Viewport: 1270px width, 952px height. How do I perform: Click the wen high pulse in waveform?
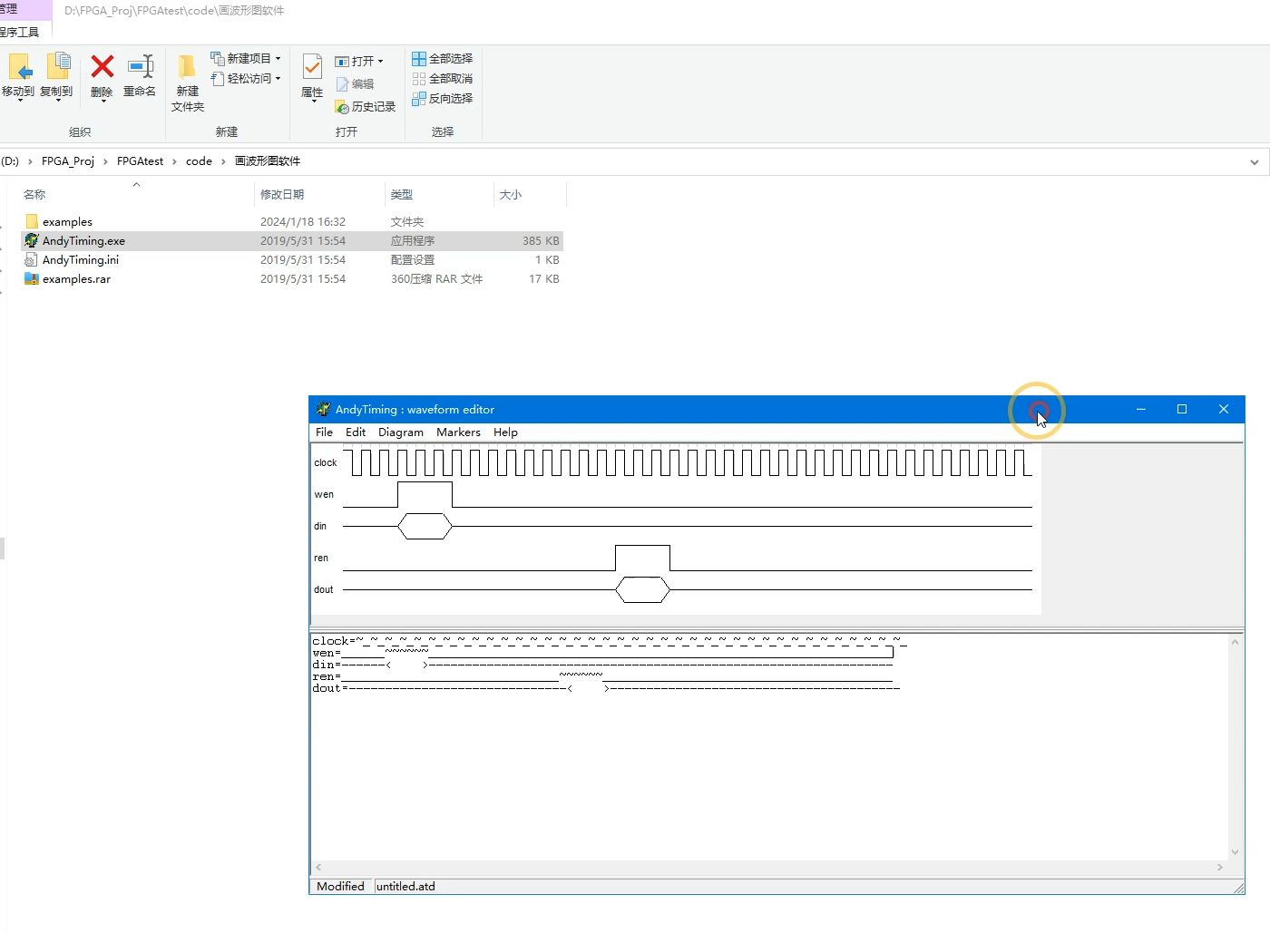pos(425,494)
